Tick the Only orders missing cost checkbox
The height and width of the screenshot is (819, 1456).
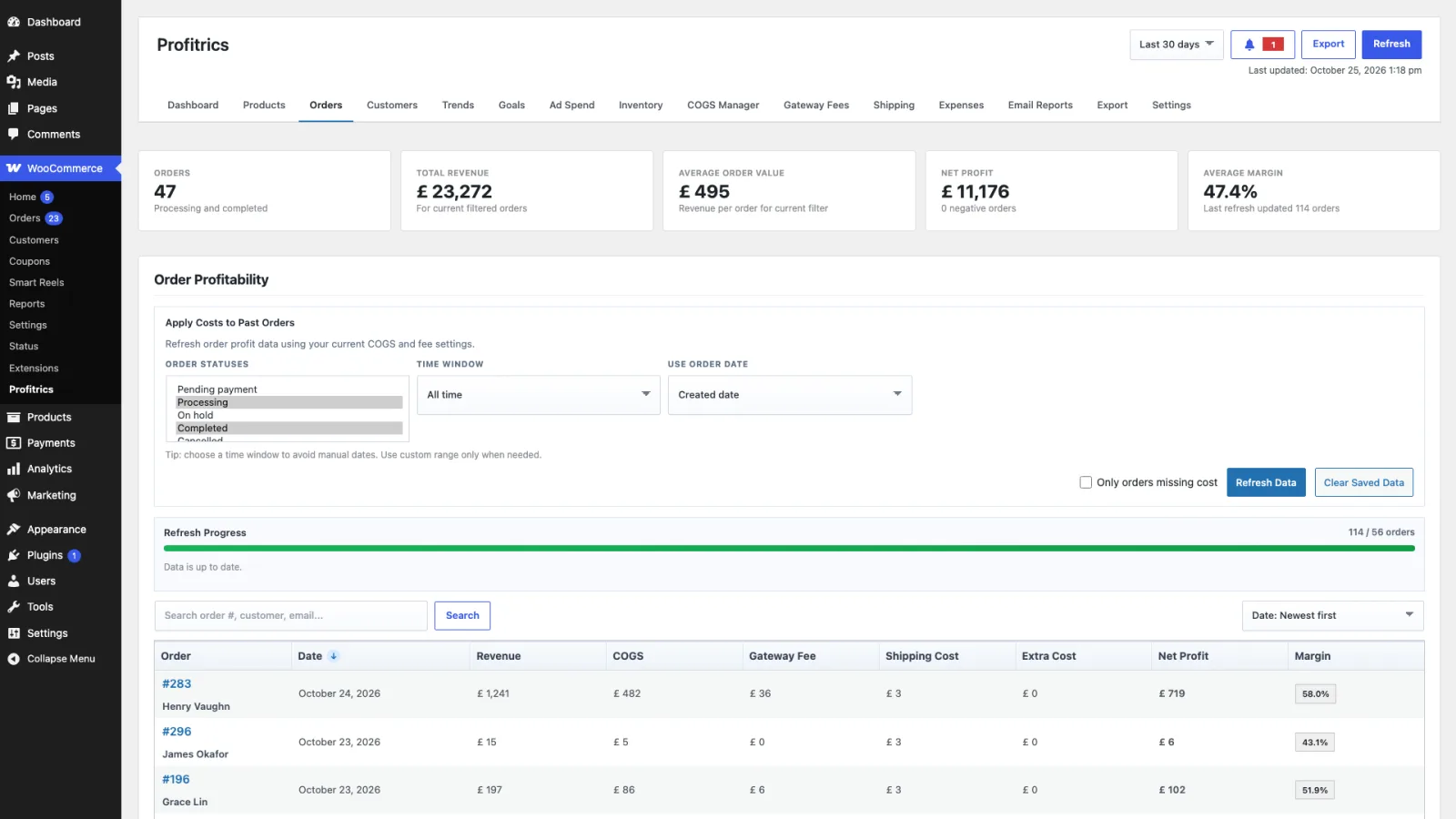point(1086,482)
